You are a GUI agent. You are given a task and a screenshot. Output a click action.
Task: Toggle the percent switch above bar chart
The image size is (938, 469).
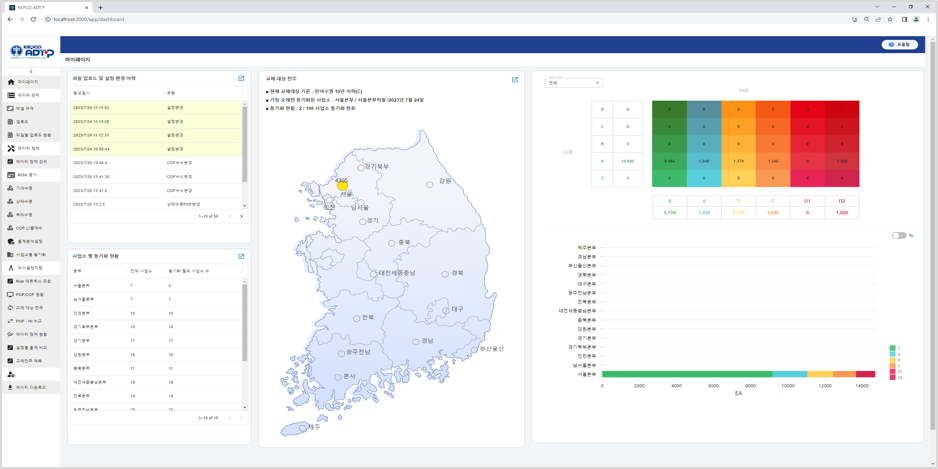click(898, 236)
